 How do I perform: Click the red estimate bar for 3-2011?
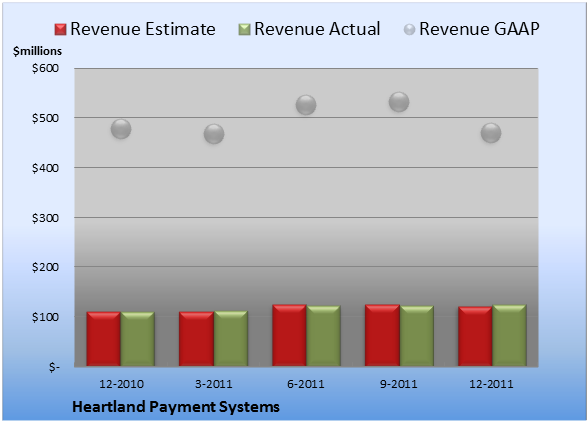(196, 339)
